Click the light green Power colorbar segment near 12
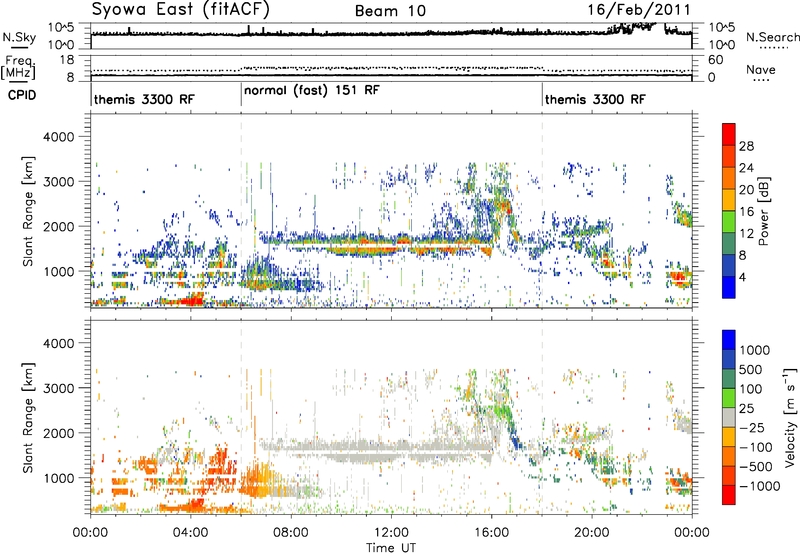 coord(729,221)
